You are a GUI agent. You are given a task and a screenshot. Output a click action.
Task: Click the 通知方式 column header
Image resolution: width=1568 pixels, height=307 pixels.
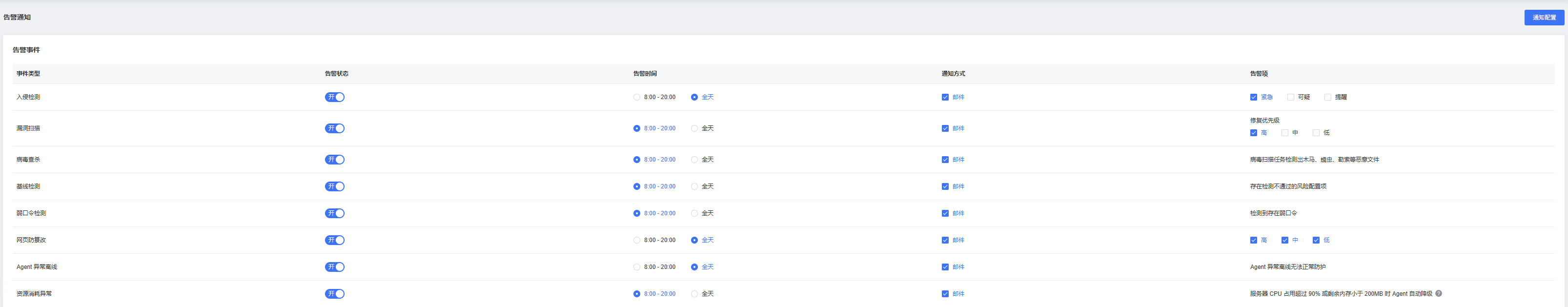(953, 74)
